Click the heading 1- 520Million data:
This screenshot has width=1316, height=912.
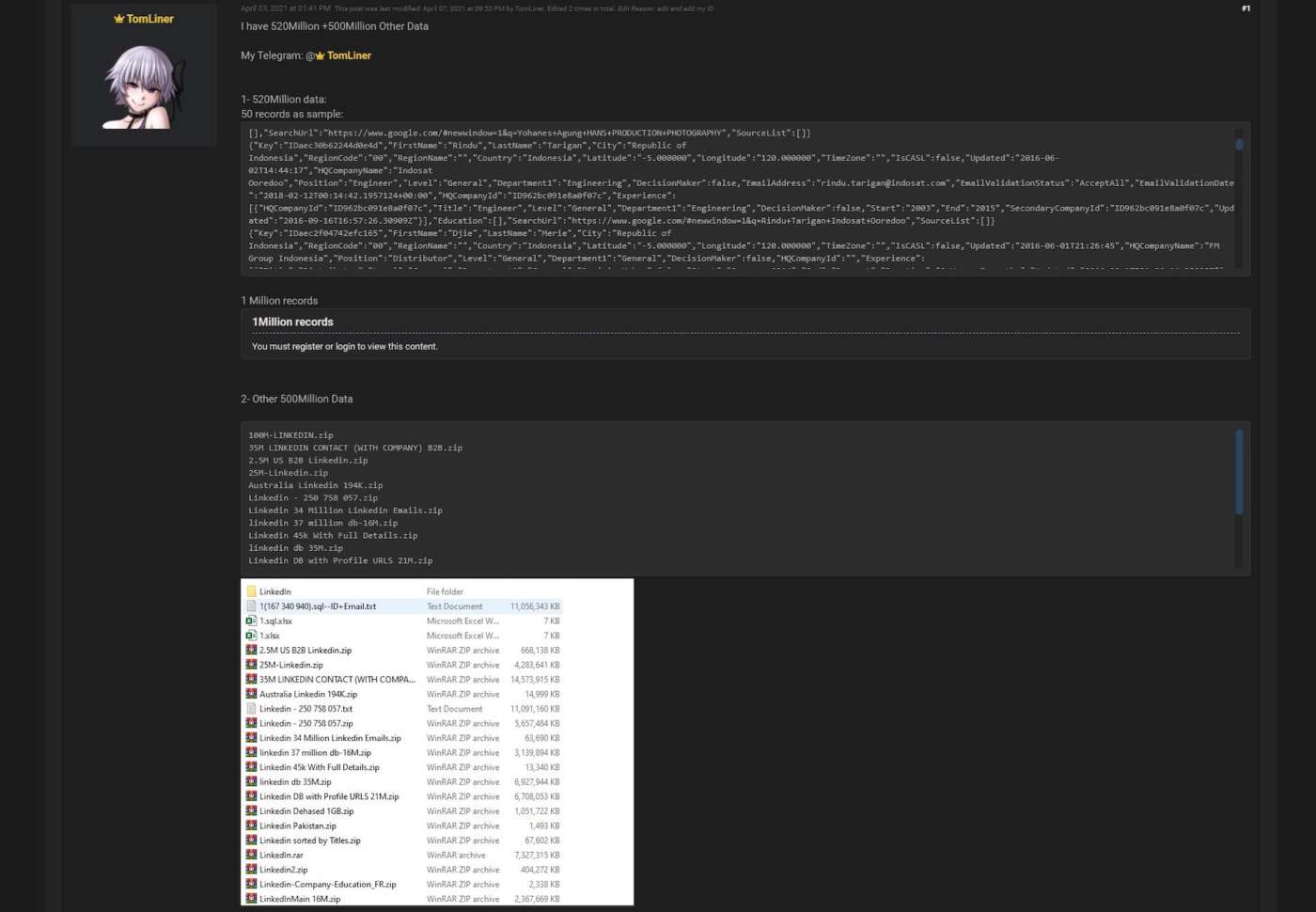click(284, 100)
